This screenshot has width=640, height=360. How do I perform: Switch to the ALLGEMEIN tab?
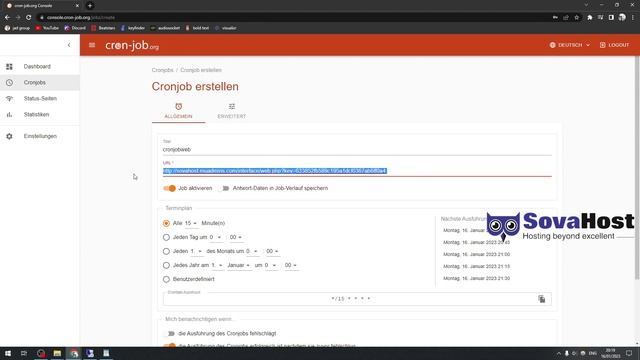[x=178, y=111]
